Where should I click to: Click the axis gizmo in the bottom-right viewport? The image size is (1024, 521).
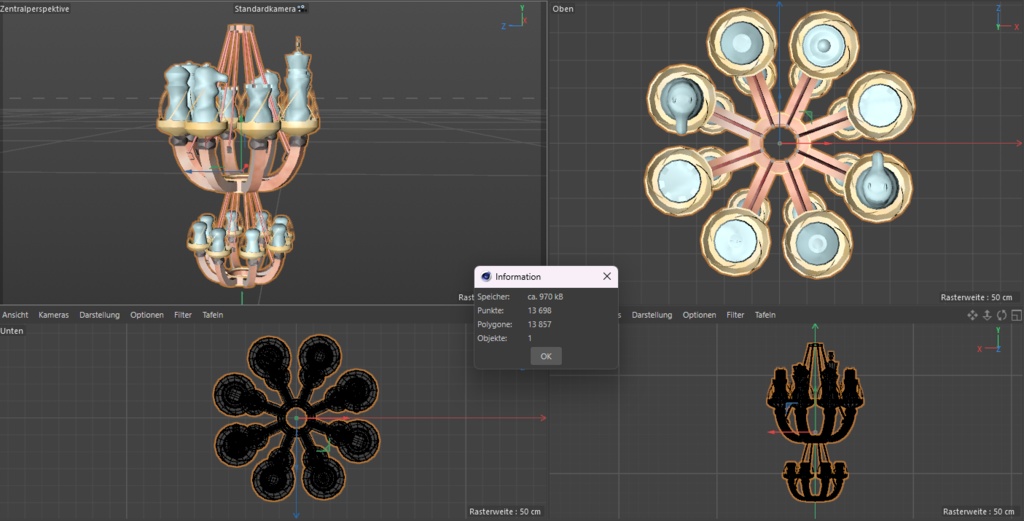991,340
